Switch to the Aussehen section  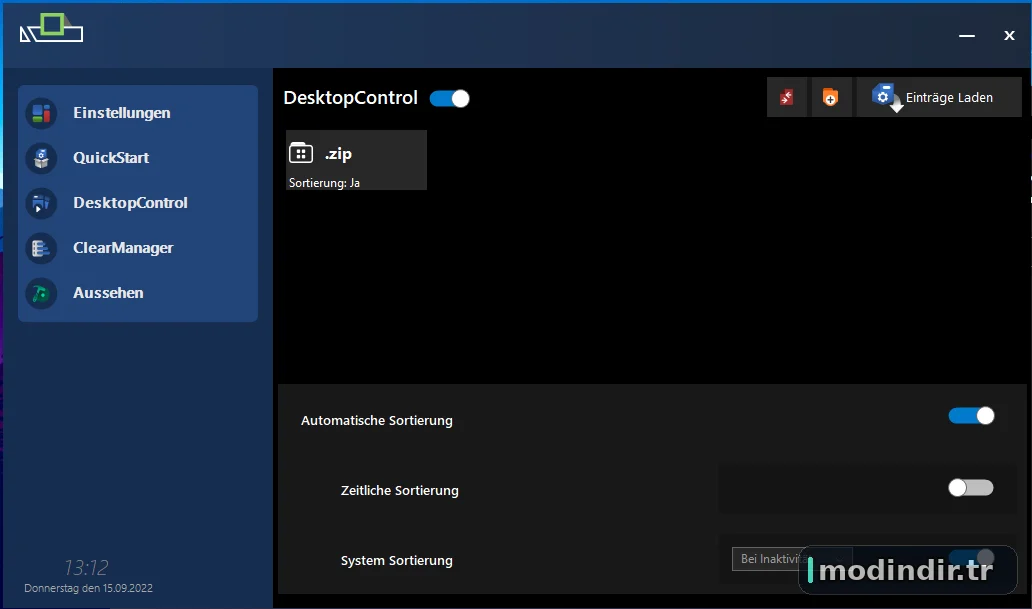pos(108,293)
